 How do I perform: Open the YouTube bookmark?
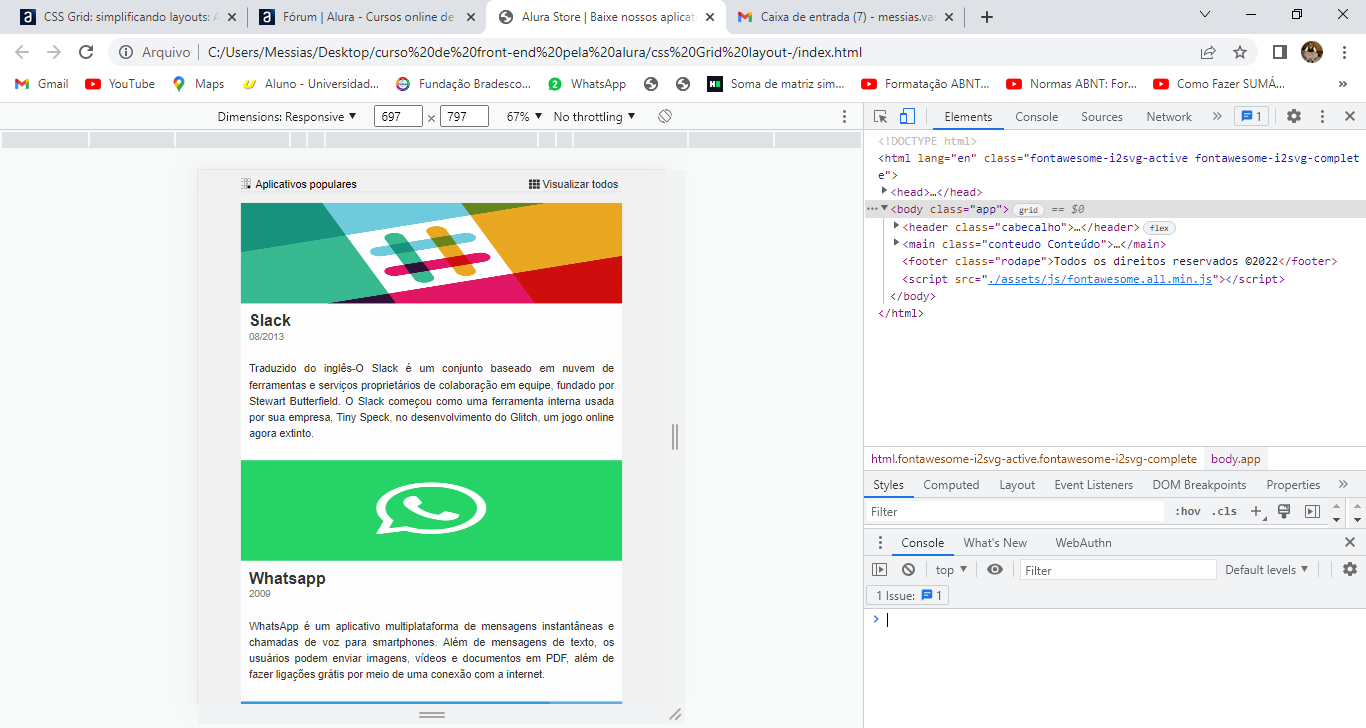click(x=120, y=84)
